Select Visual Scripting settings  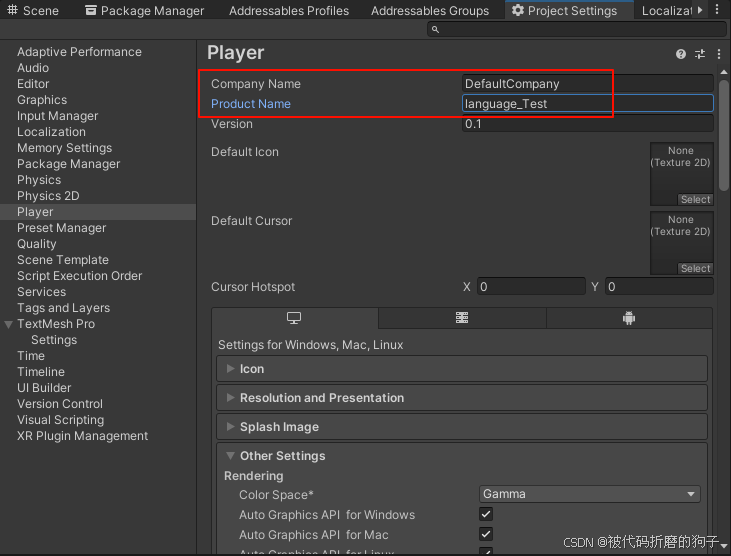click(61, 420)
